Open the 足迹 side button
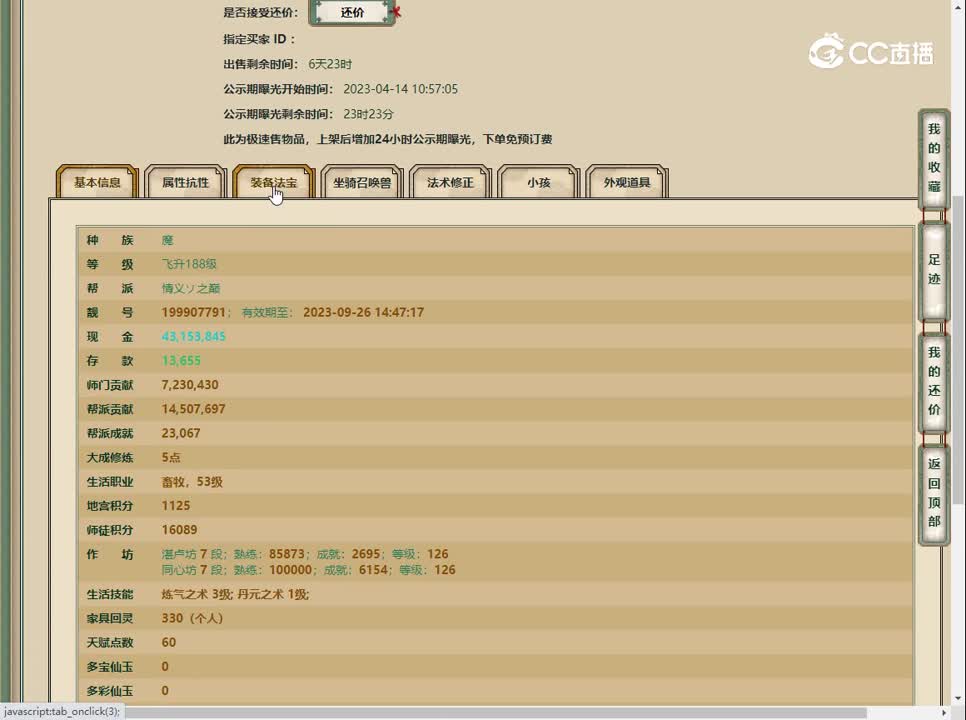This screenshot has width=966, height=720. [933, 270]
